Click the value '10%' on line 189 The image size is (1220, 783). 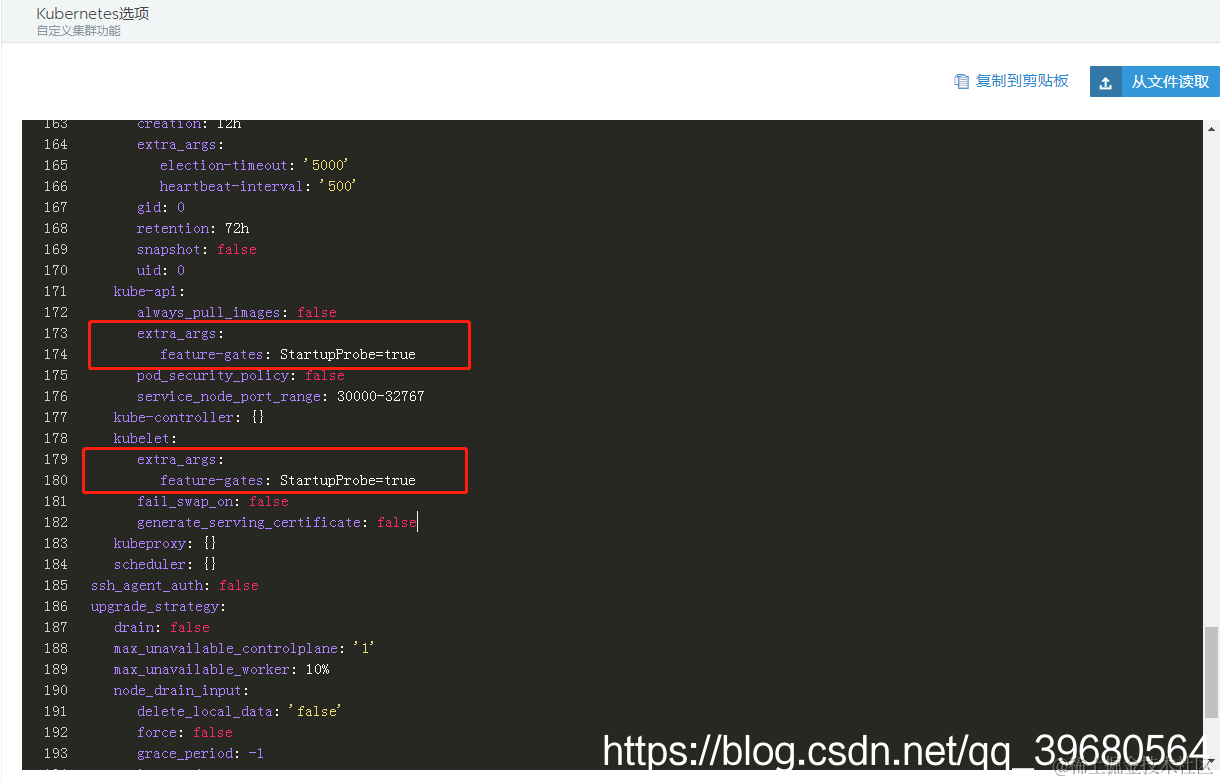pos(317,669)
